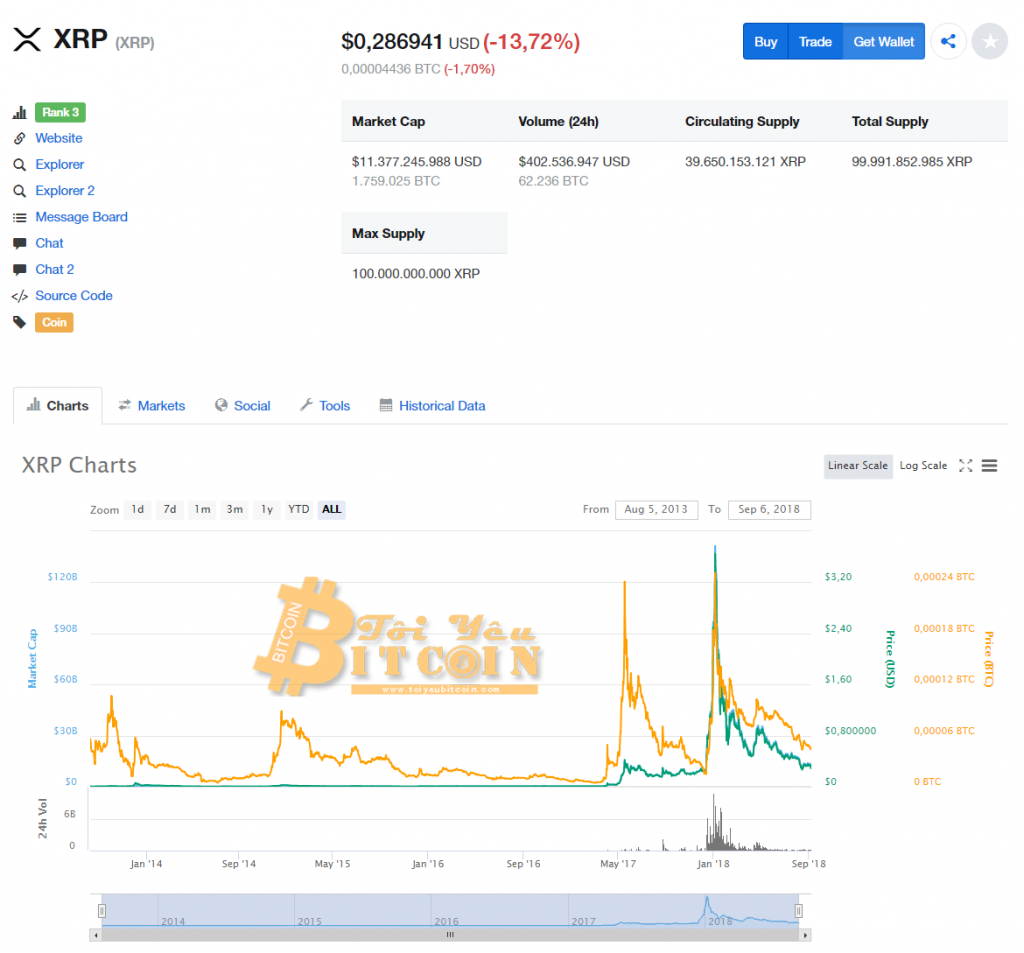Click the star watchlist icon
Screen dimensions: 1024x953
click(990, 42)
